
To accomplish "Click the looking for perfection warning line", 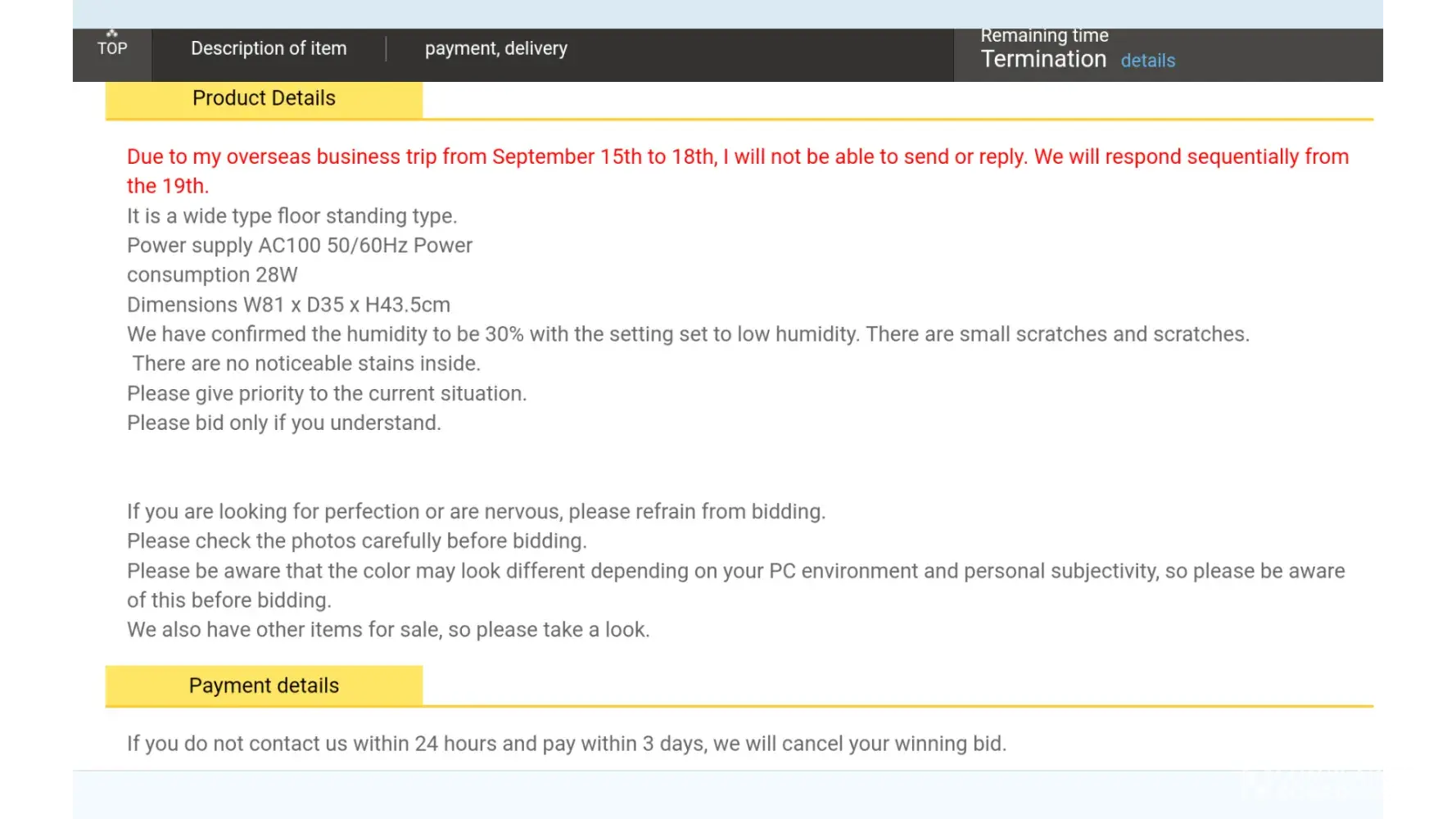I will (x=476, y=512).
